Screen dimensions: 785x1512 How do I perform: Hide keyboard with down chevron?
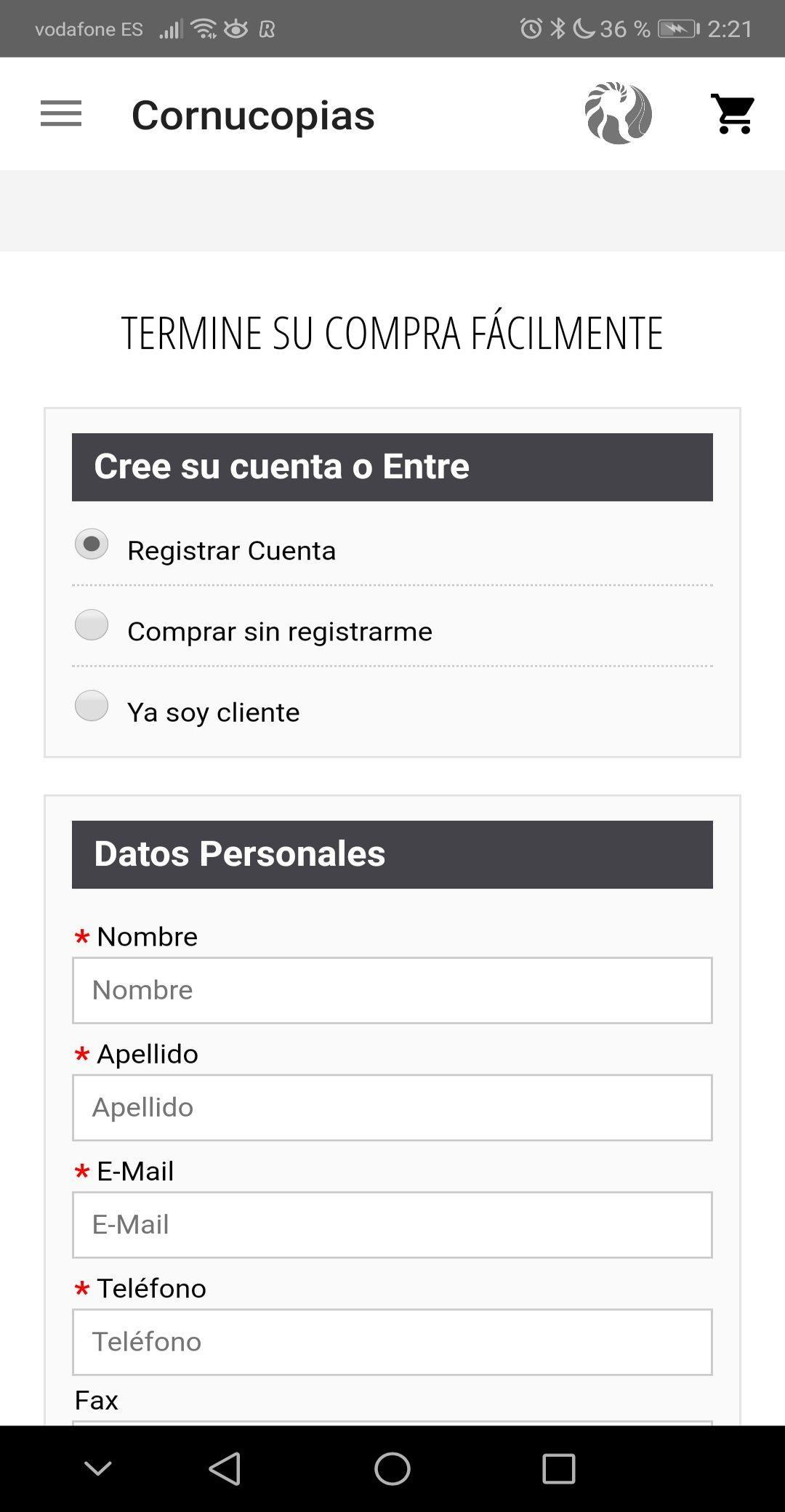pos(98,1468)
